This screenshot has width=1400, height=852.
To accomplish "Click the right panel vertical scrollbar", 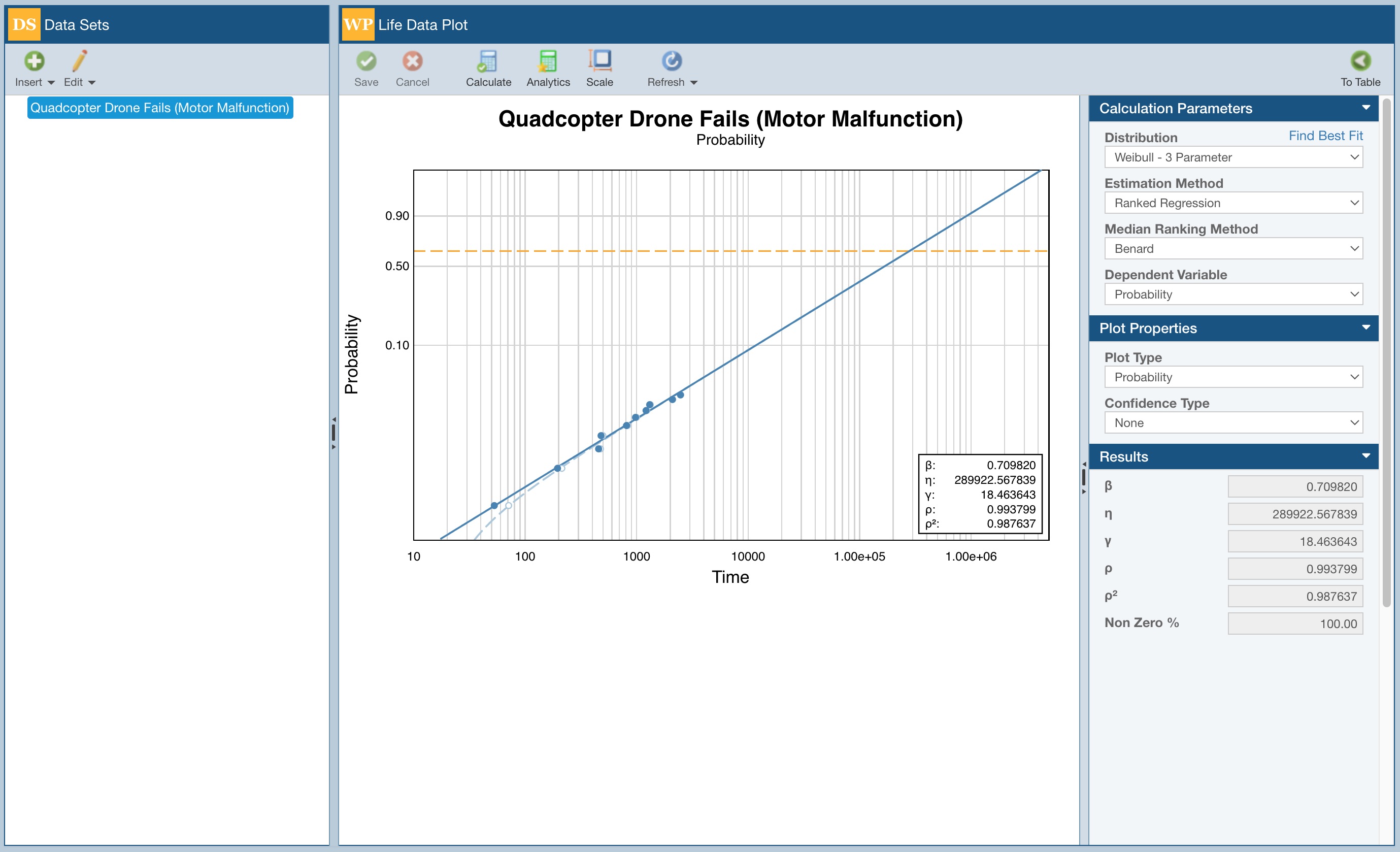I will (1386, 352).
